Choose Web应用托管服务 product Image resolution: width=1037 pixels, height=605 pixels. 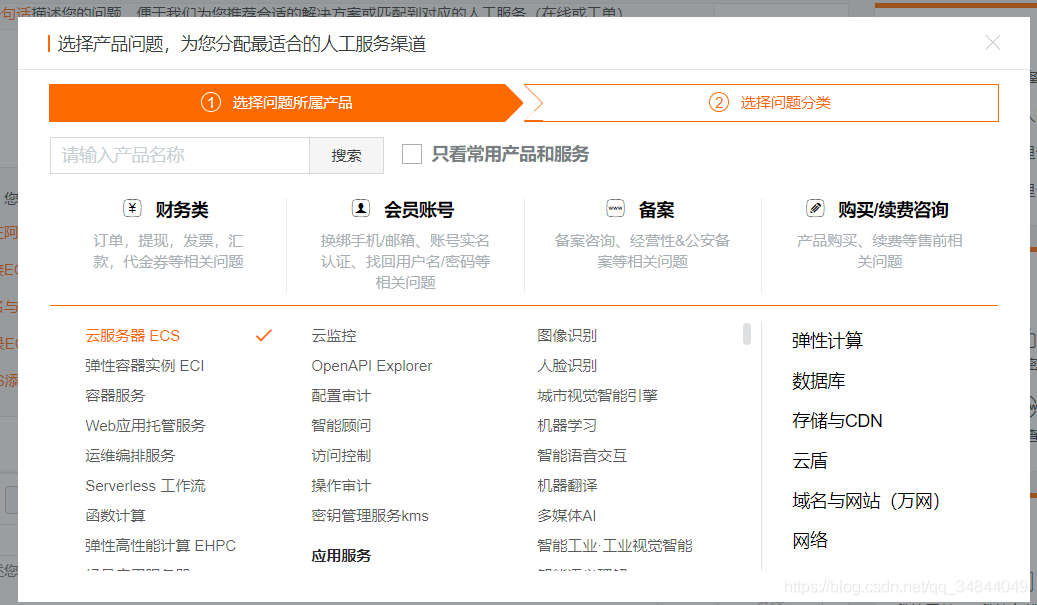(145, 426)
